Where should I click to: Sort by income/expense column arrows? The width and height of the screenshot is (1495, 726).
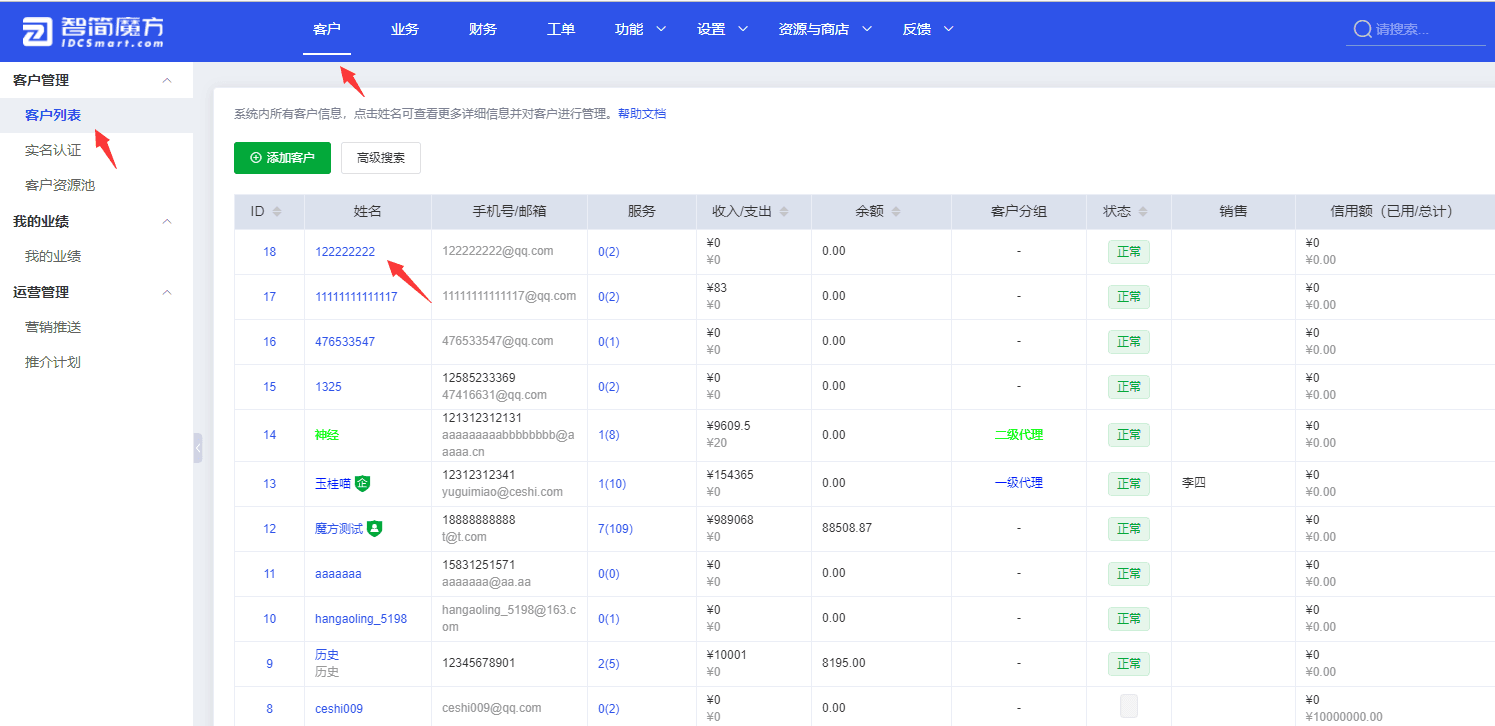pos(784,212)
